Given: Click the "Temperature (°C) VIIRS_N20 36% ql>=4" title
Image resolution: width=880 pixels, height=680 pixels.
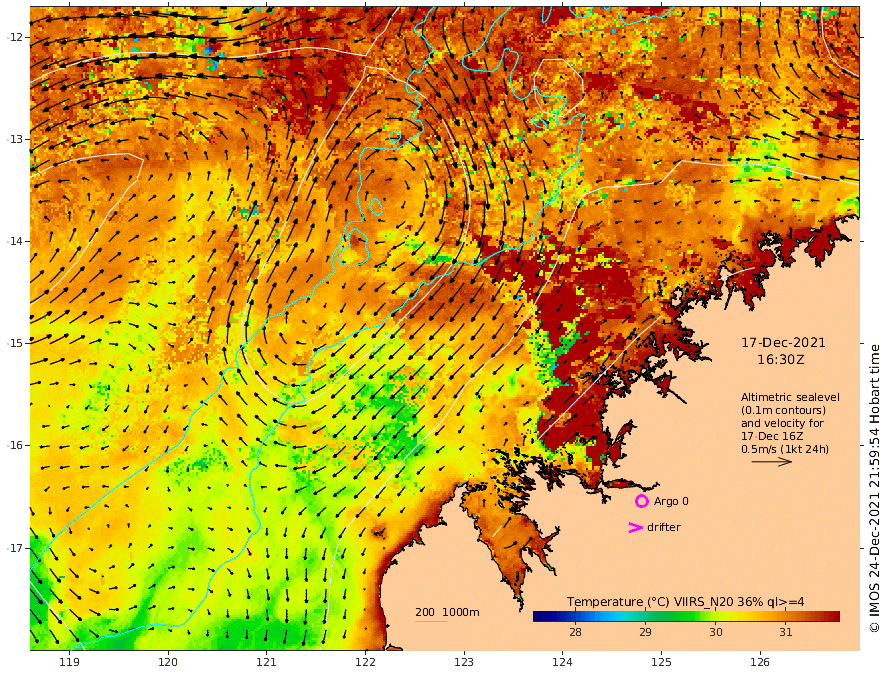Looking at the screenshot, I should [x=685, y=601].
